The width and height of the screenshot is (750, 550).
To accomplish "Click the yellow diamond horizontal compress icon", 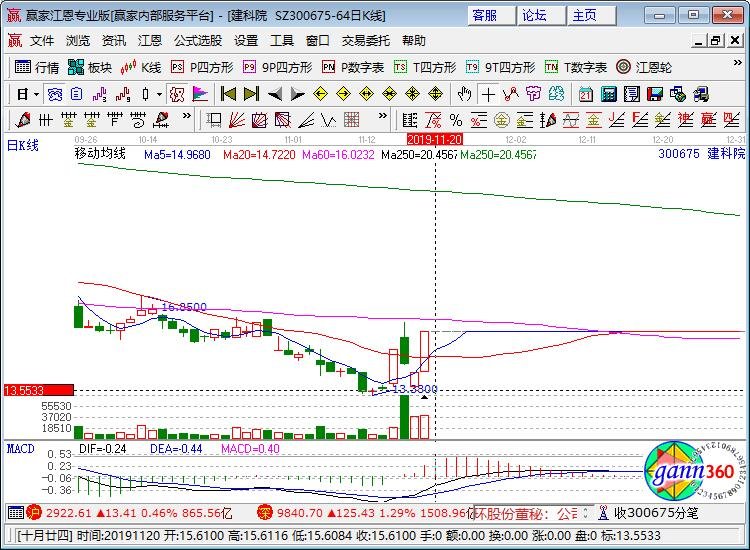I will click(x=389, y=94).
